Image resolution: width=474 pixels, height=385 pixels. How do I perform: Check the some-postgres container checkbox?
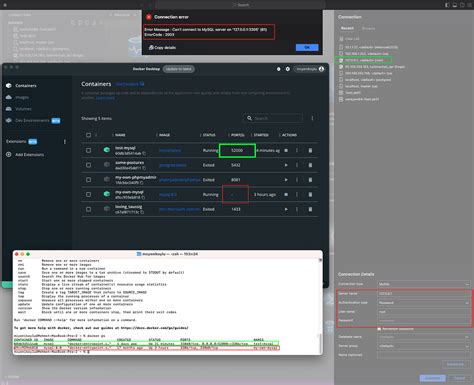88,165
